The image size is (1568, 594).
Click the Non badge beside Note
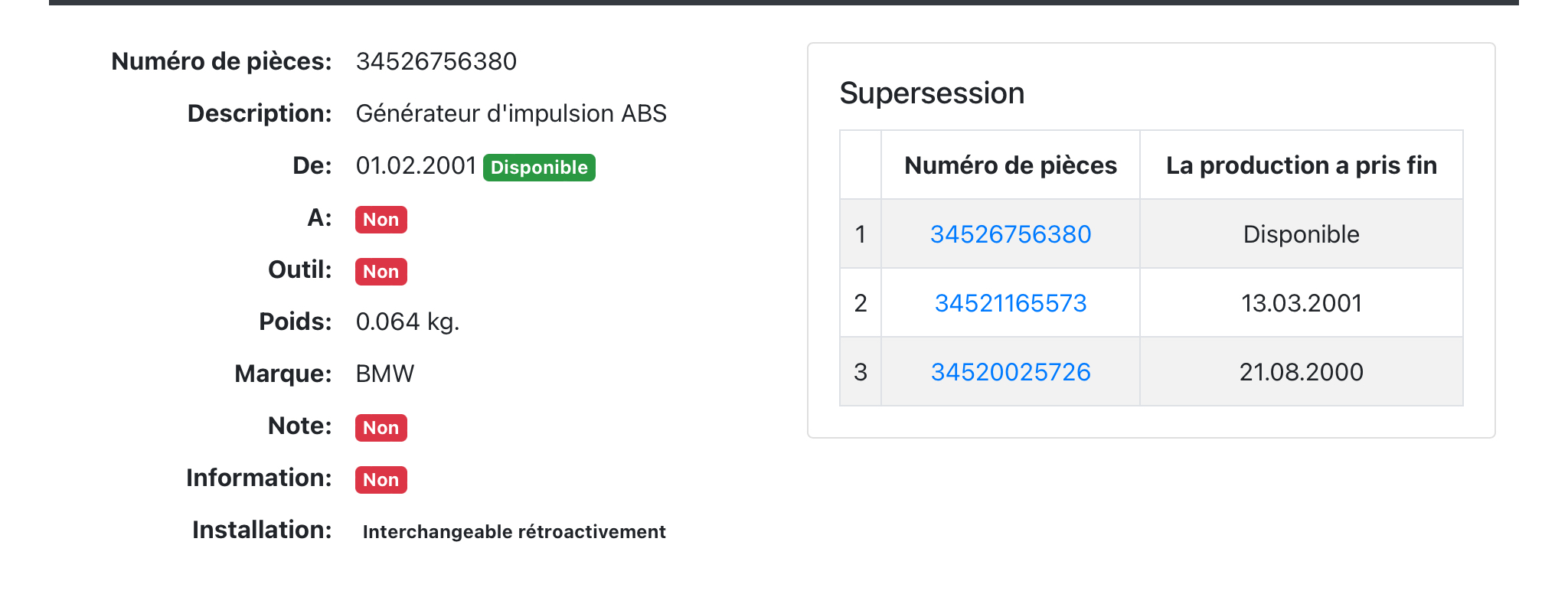(381, 428)
